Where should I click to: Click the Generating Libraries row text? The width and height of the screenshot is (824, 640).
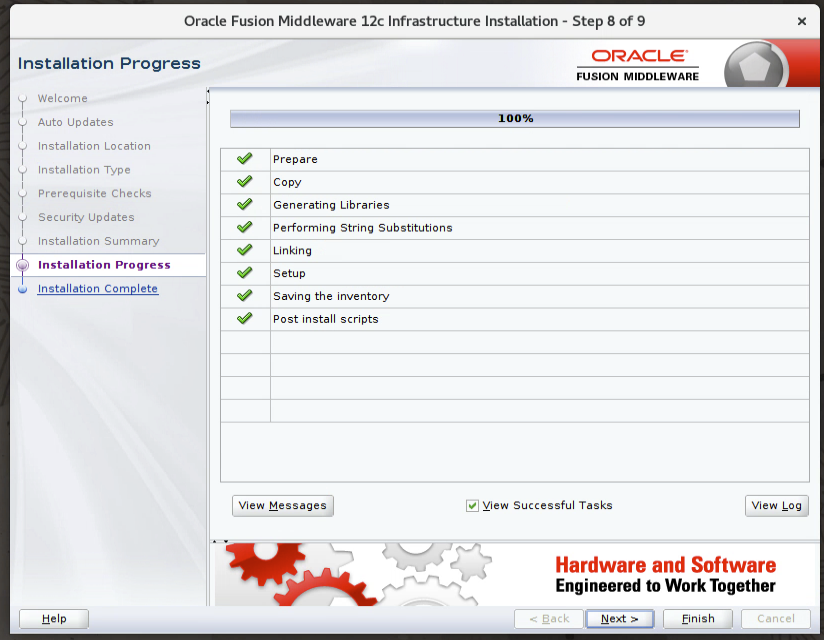click(x=331, y=205)
